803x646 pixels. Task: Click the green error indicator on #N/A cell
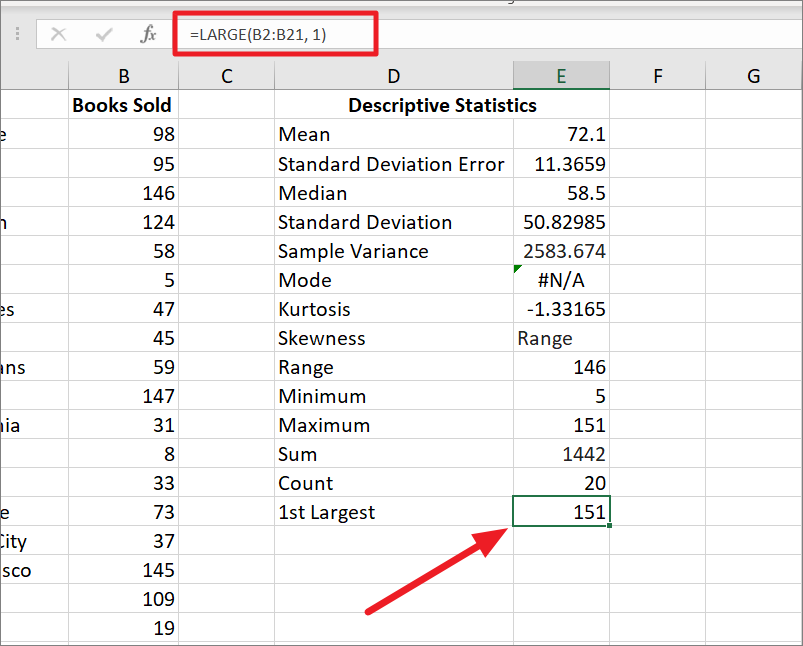click(517, 268)
